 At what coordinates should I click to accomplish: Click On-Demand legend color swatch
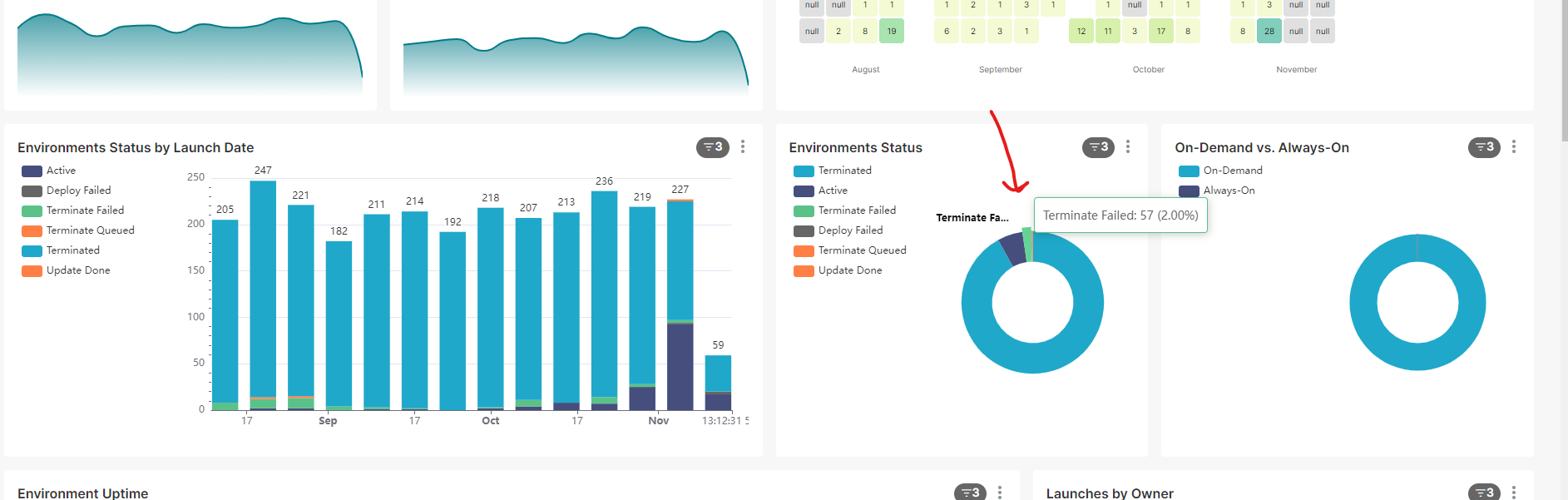coord(1189,171)
